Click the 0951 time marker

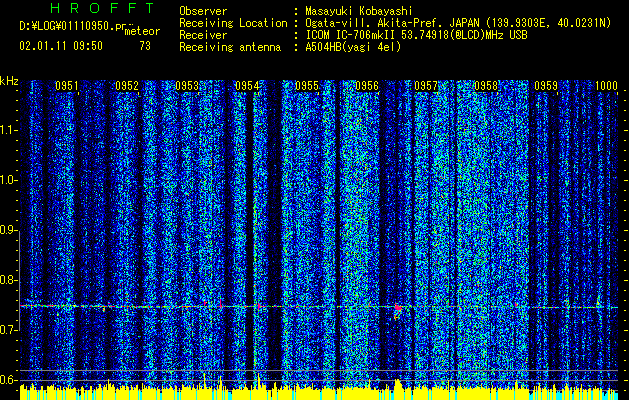[67, 85]
